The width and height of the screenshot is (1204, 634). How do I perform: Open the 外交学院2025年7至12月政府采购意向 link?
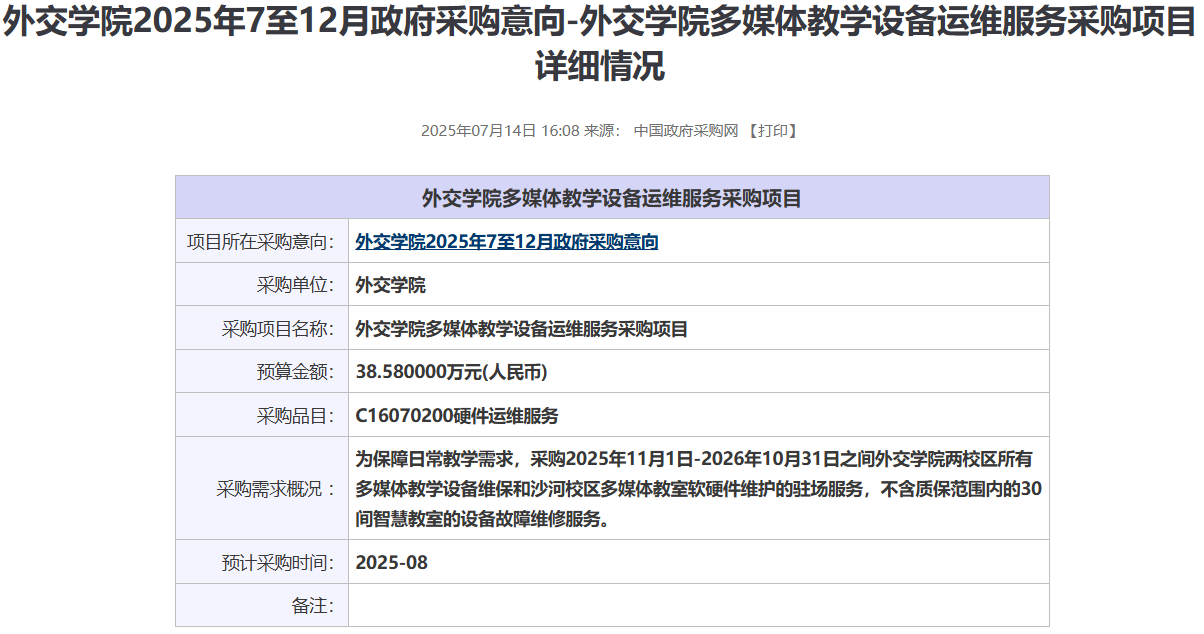coord(507,241)
